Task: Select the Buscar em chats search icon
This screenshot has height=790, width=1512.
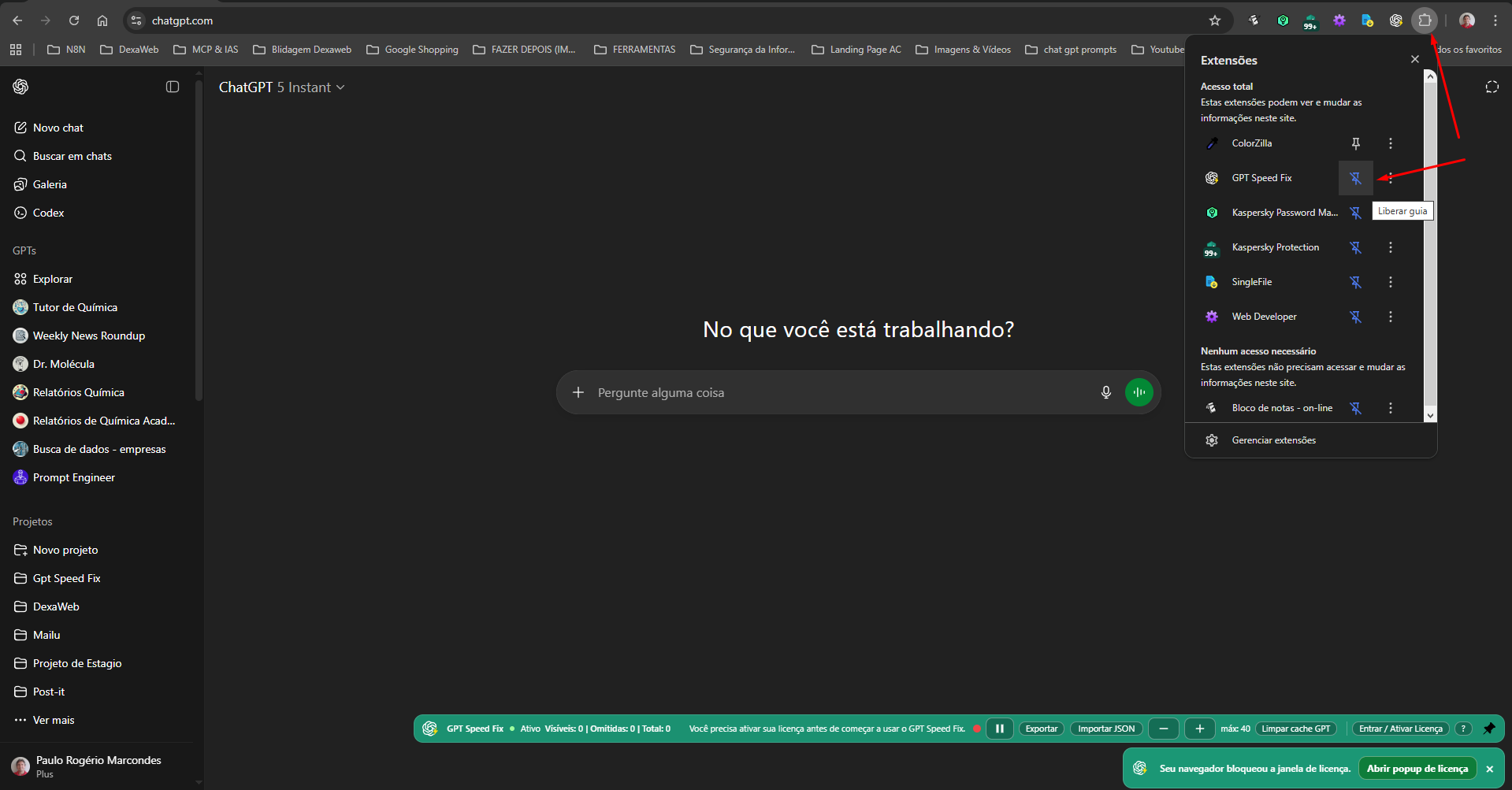Action: [20, 156]
